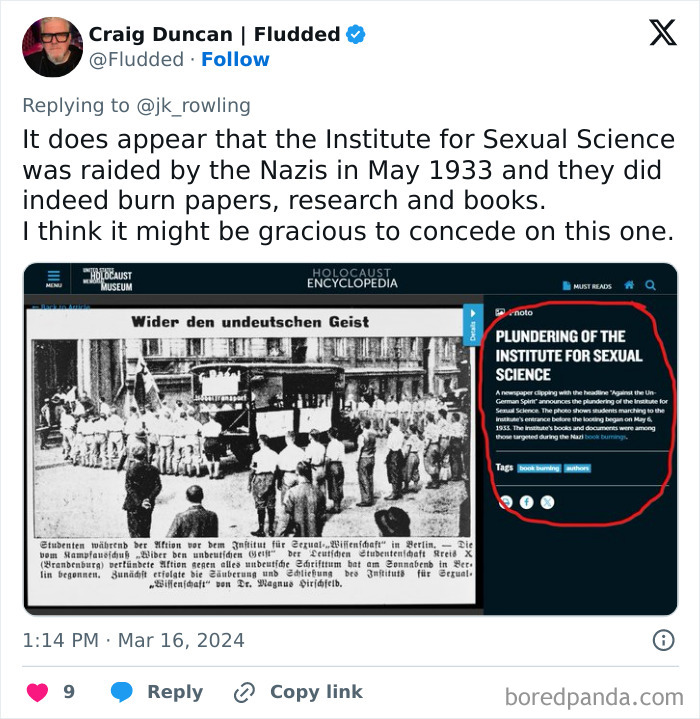Click the Holocaust Museum logo
The height and width of the screenshot is (719, 700).
[107, 279]
